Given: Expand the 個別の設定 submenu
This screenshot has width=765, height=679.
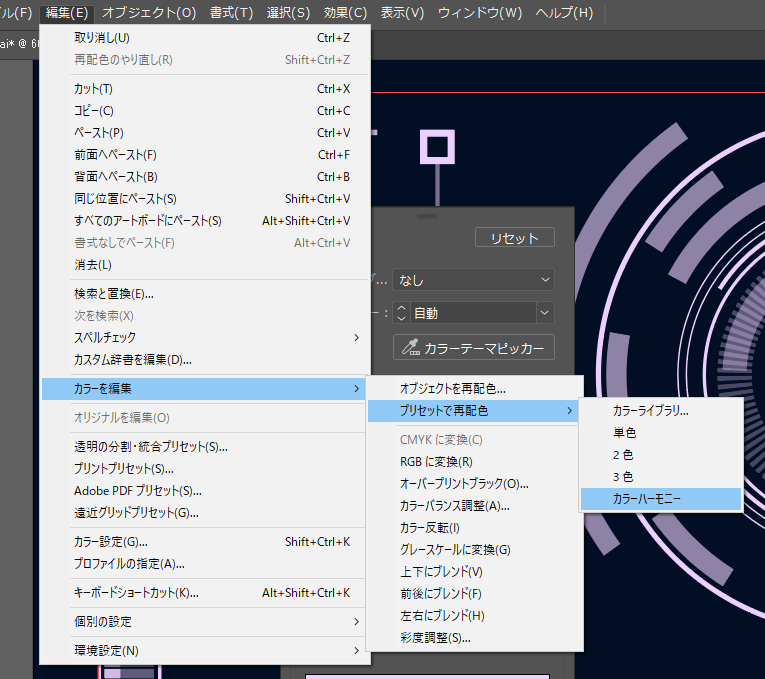Looking at the screenshot, I should pos(205,621).
